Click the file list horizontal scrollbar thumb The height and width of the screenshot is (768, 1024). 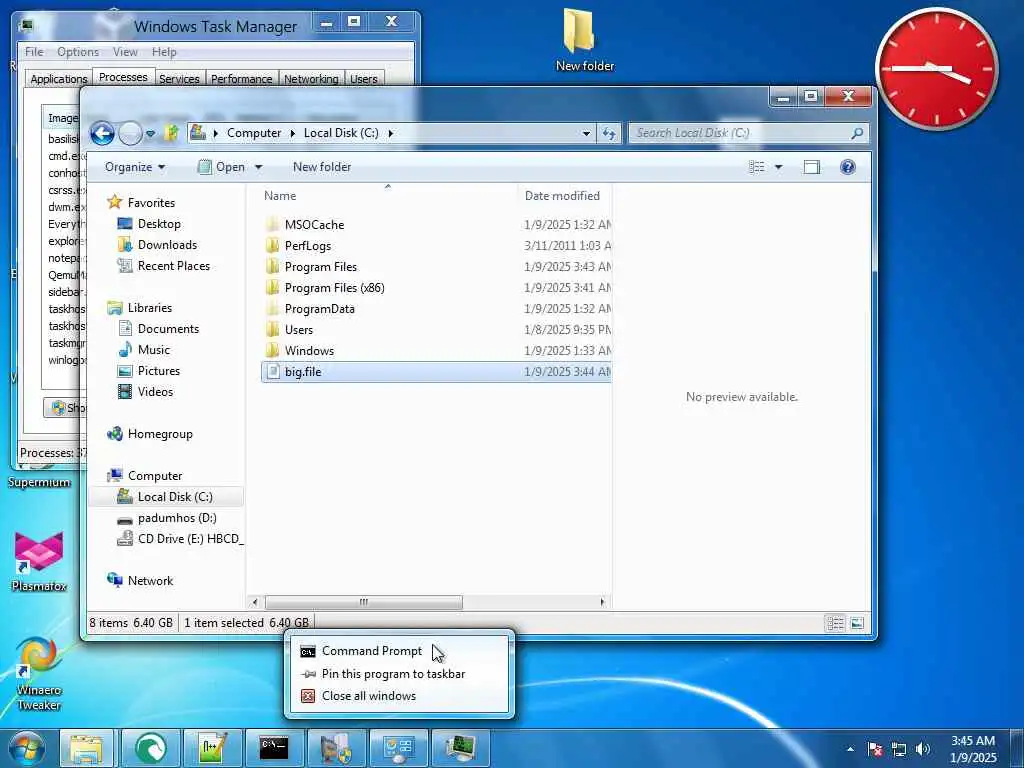(x=364, y=602)
